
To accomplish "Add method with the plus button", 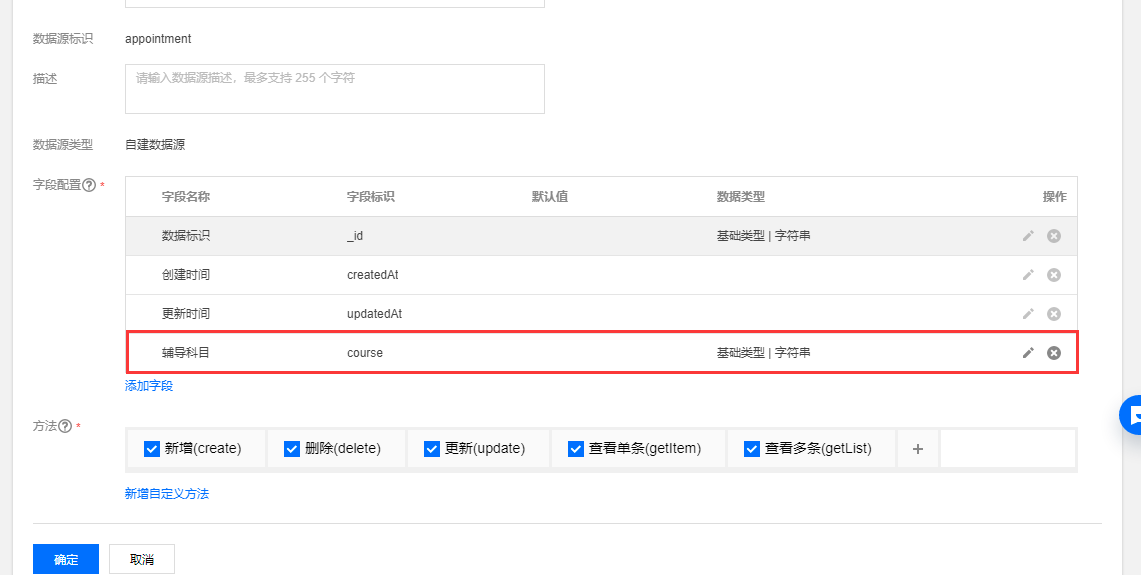I will coord(918,448).
